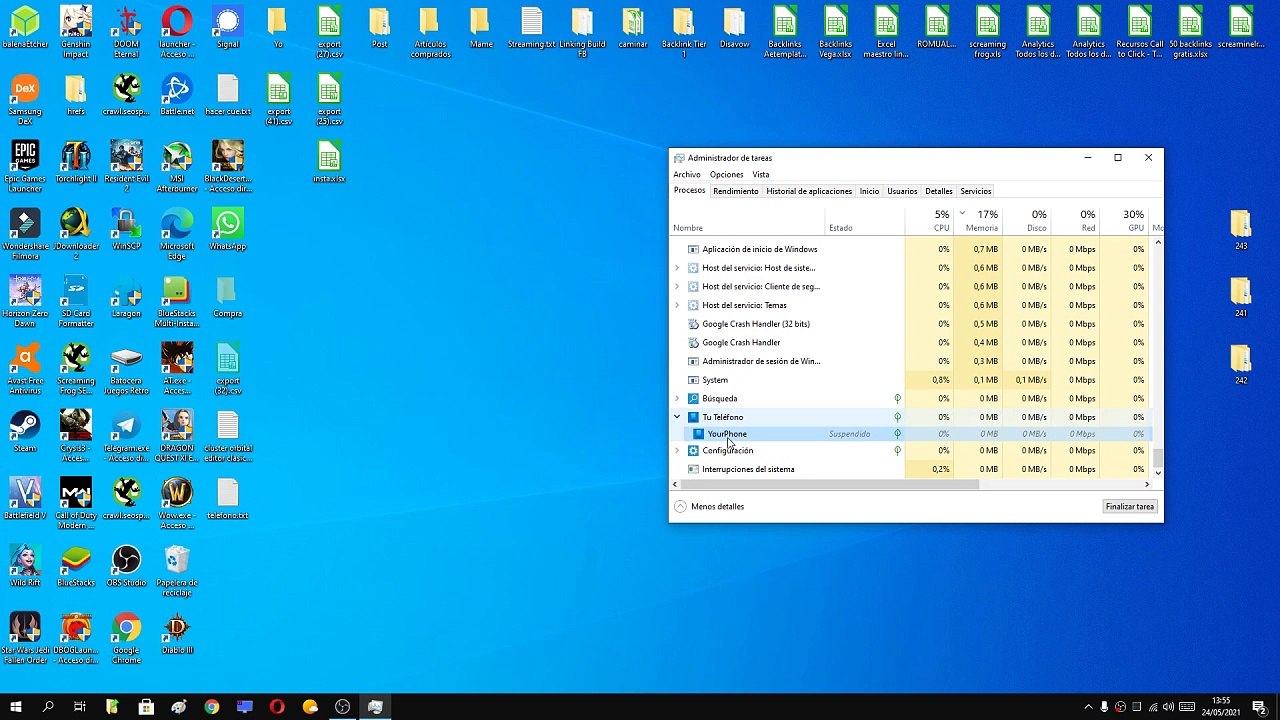This screenshot has width=1280, height=720.
Task: Select the Epic Games Launcher icon
Action: pos(25,167)
